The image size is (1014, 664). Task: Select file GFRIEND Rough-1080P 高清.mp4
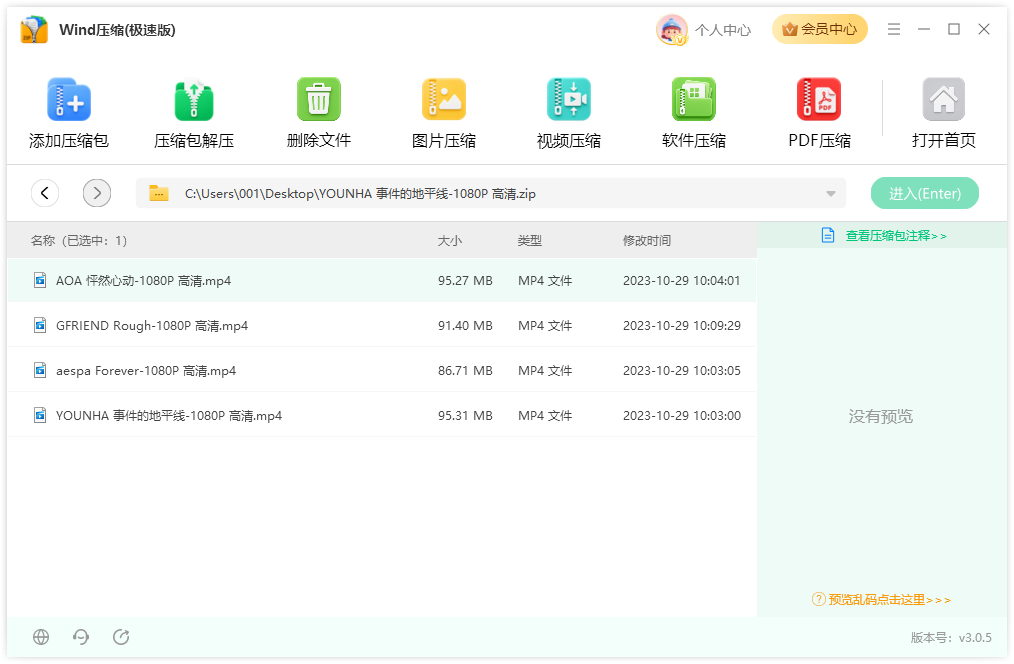[x=382, y=325]
